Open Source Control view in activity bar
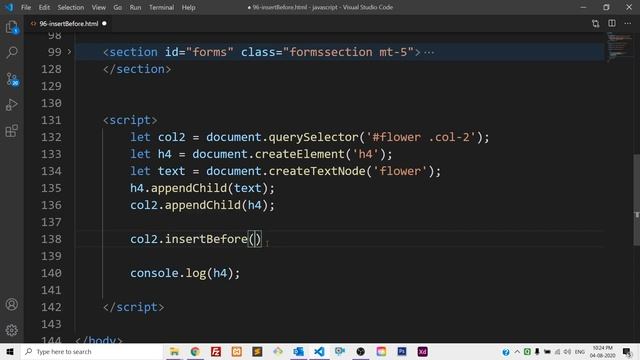 point(11,79)
